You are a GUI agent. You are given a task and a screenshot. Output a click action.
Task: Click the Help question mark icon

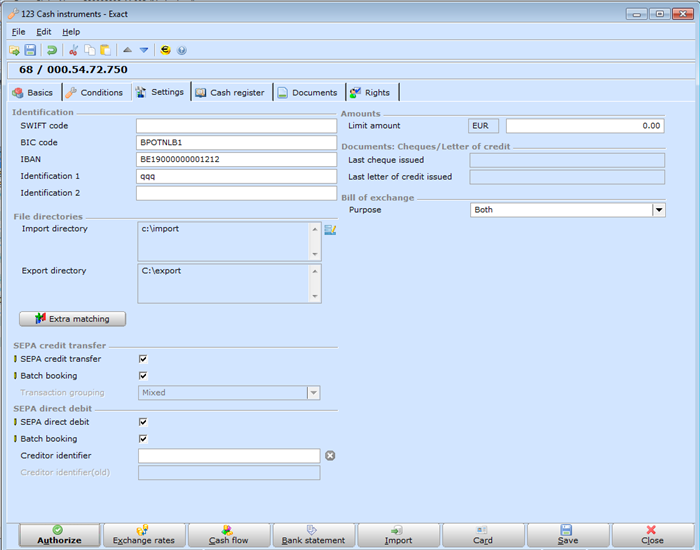pyautogui.click(x=181, y=50)
